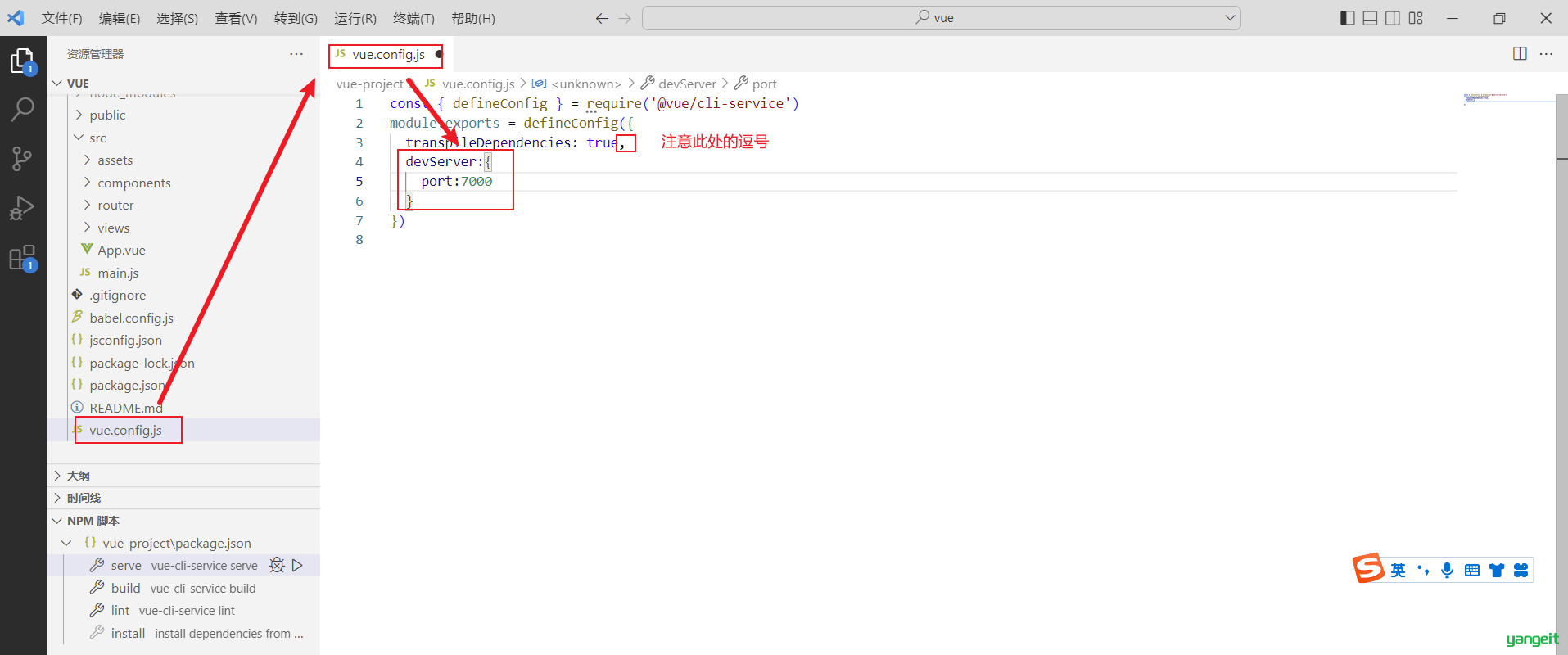Open the Source Control view

click(x=22, y=158)
